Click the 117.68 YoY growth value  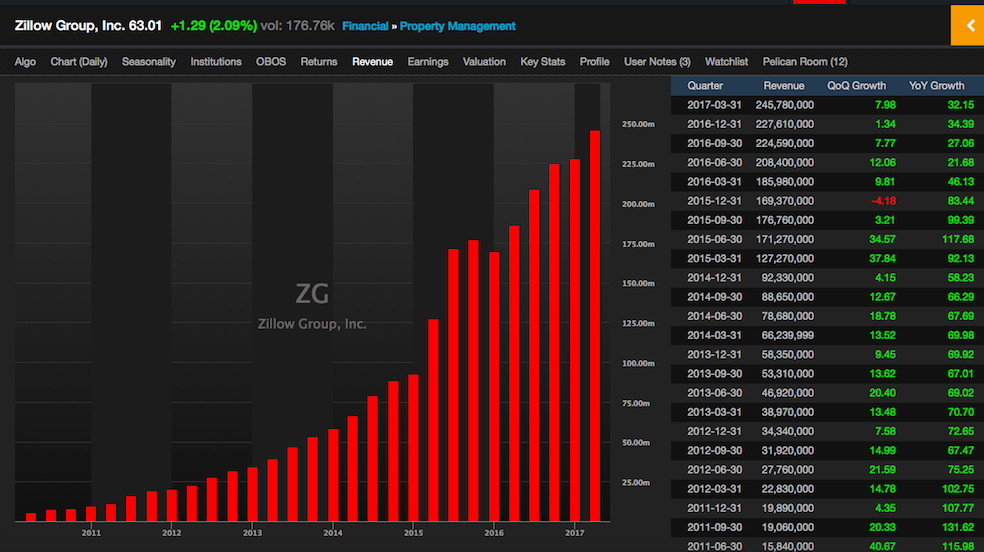coord(958,239)
